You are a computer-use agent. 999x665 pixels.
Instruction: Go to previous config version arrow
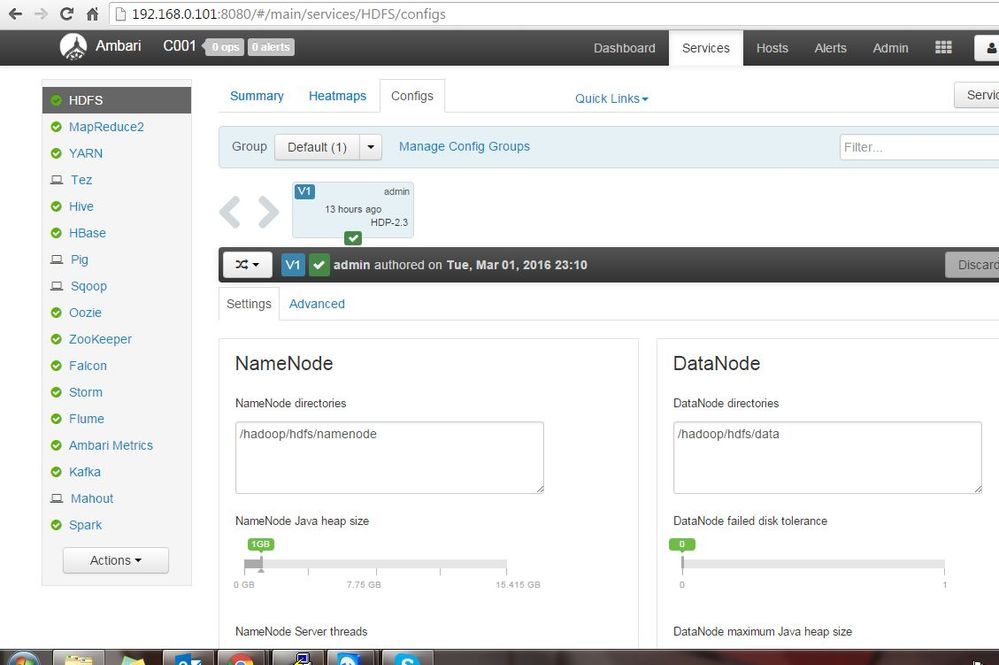pos(230,212)
